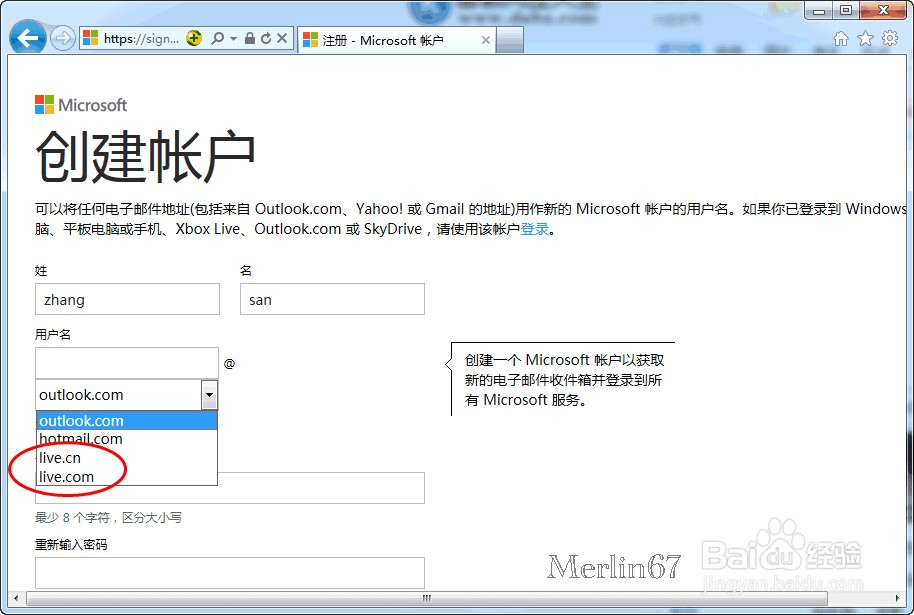914x615 pixels.
Task: Follow the 登录 sign-in link
Action: coord(535,229)
